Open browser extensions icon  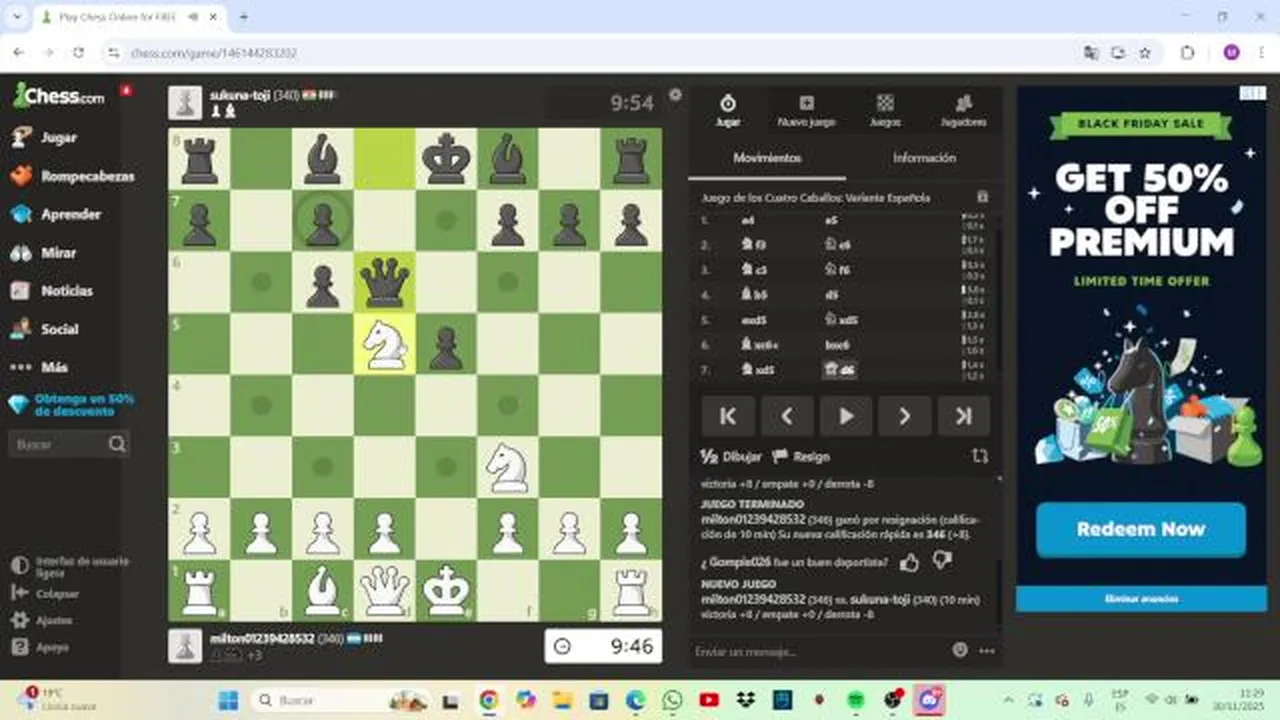point(1188,53)
